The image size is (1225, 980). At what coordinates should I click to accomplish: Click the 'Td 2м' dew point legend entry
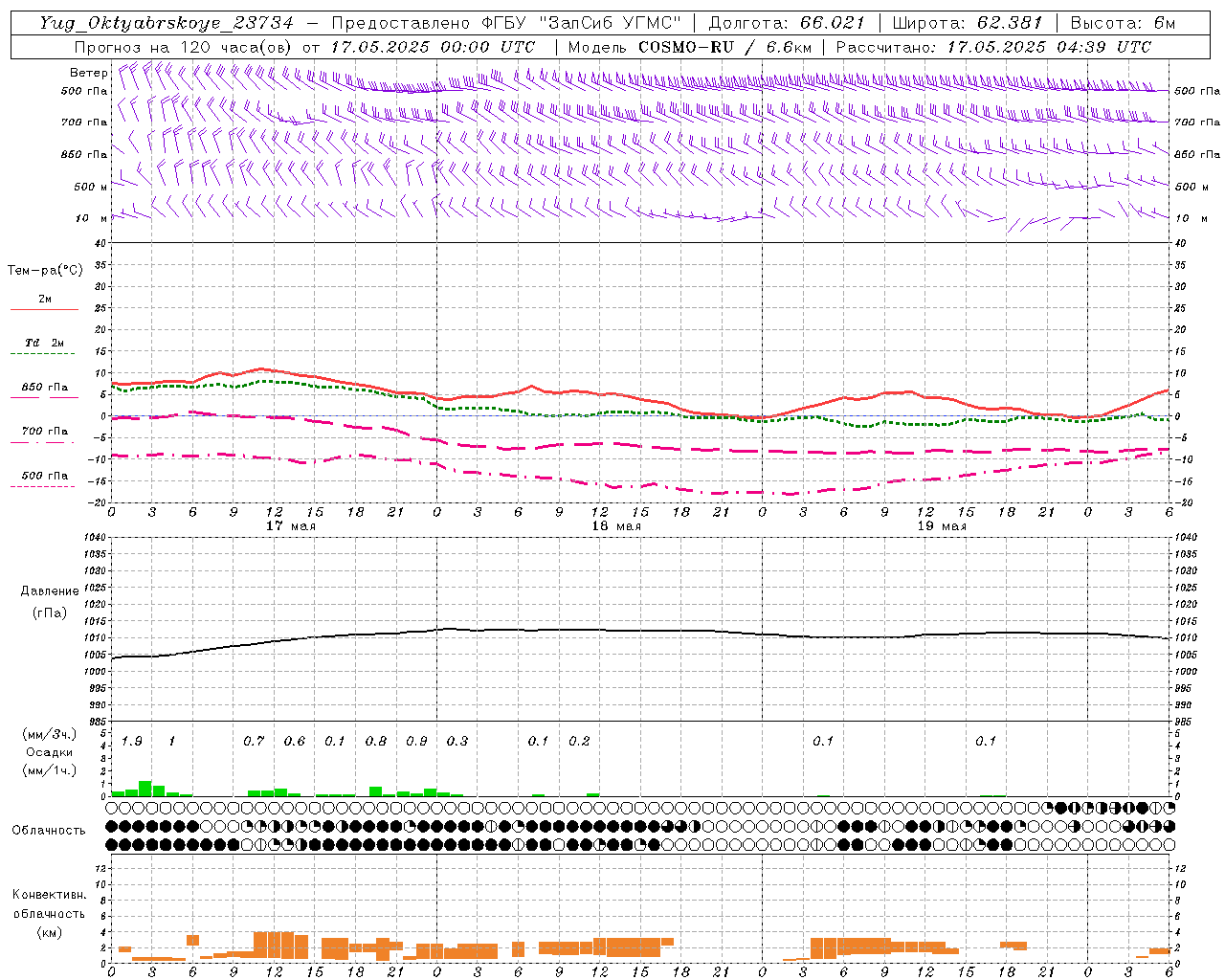click(45, 343)
